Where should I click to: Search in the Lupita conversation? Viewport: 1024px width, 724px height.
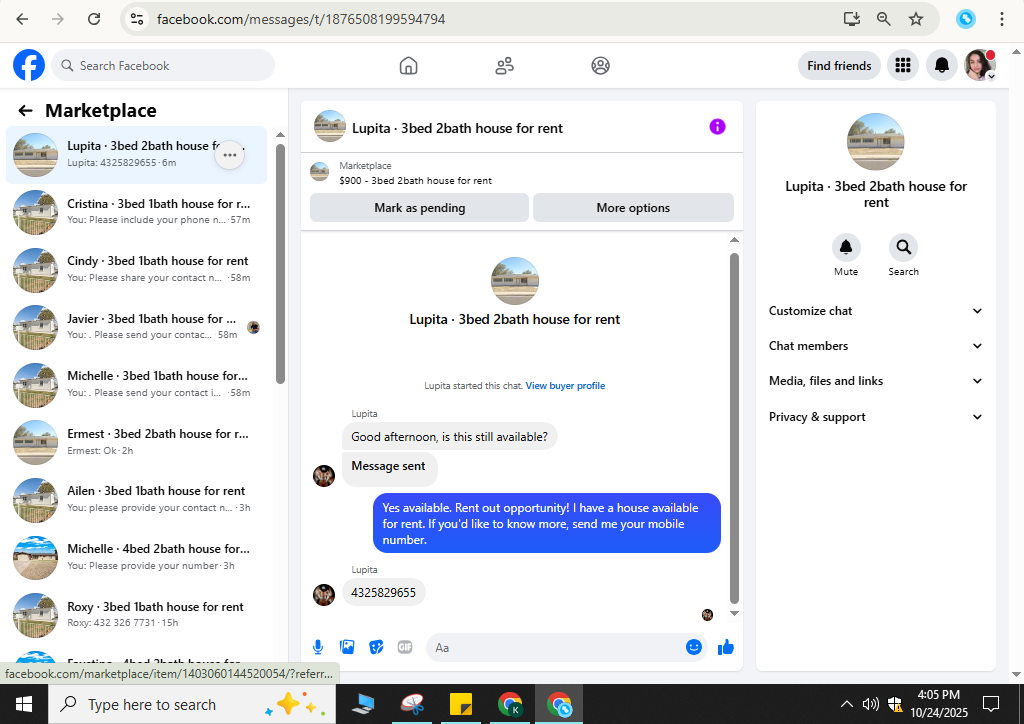pos(903,247)
